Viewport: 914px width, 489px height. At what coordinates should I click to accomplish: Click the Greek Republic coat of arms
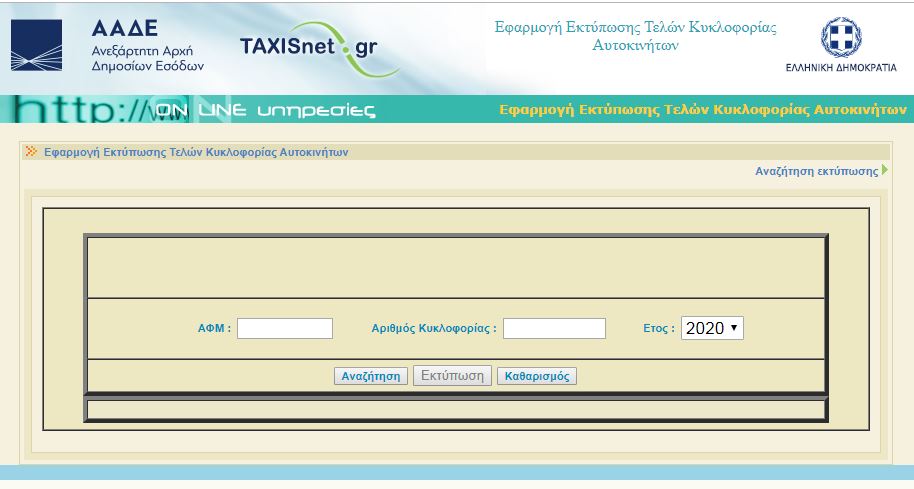click(840, 38)
